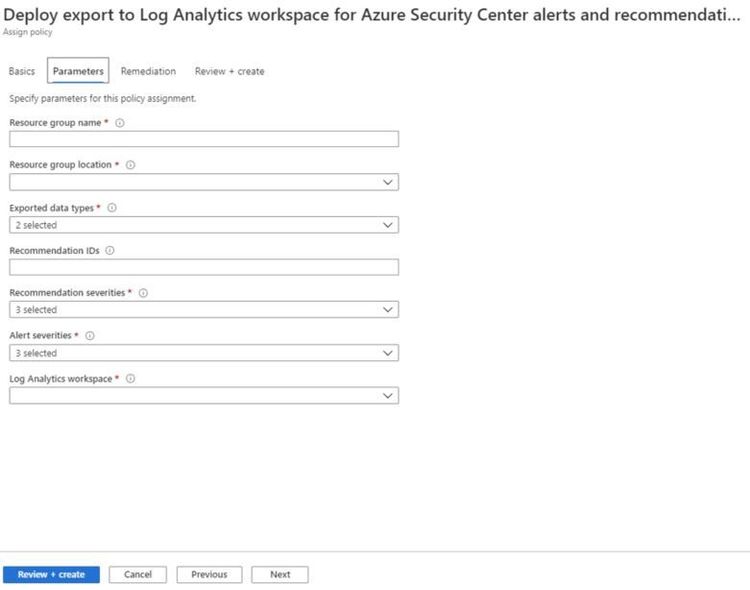This screenshot has height=590, width=750.
Task: Go to the Review + create tab
Action: point(229,71)
